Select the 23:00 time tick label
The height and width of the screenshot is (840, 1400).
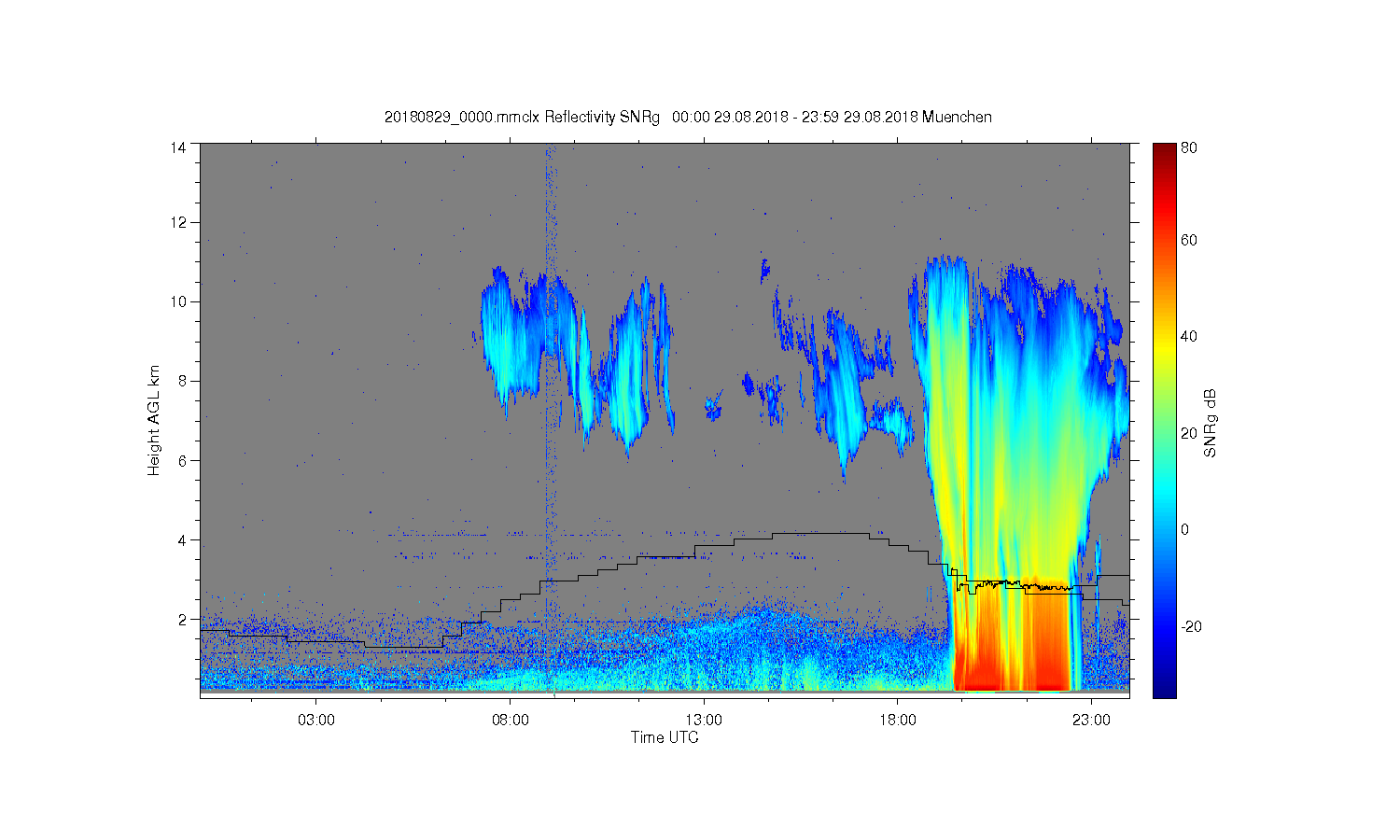click(1091, 721)
